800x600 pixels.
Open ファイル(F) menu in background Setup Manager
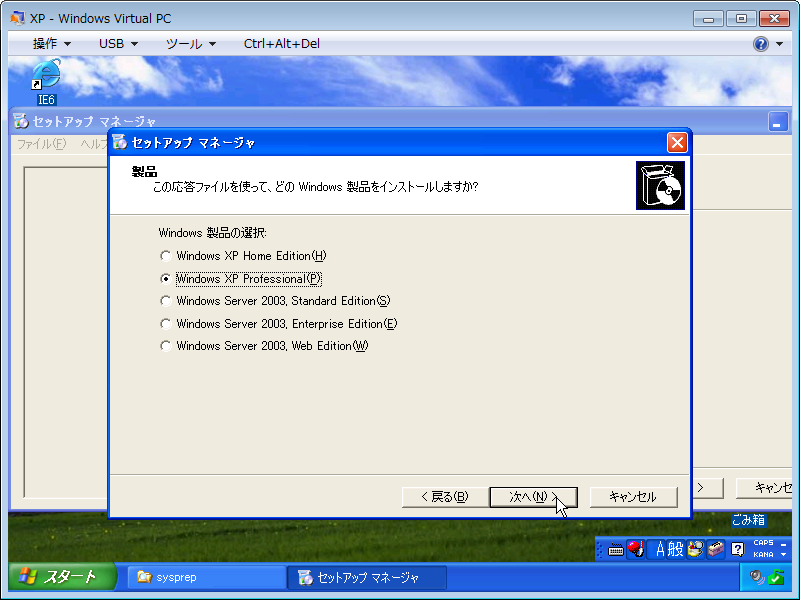click(x=42, y=144)
